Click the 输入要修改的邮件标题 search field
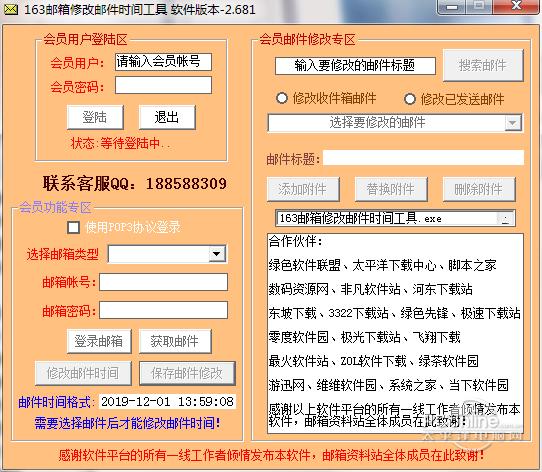Viewport: 542px width, 472px height. coord(355,66)
